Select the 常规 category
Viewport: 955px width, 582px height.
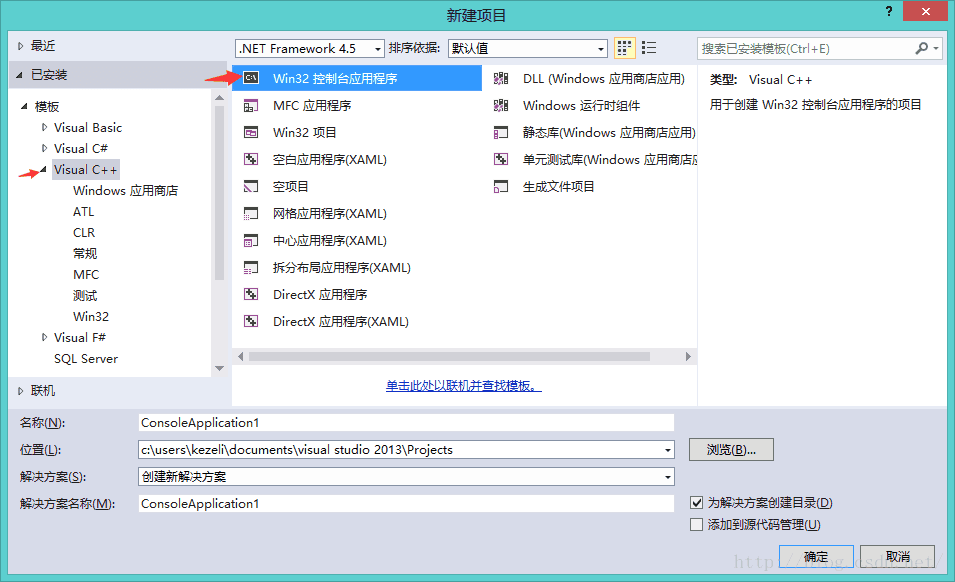pyautogui.click(x=85, y=254)
